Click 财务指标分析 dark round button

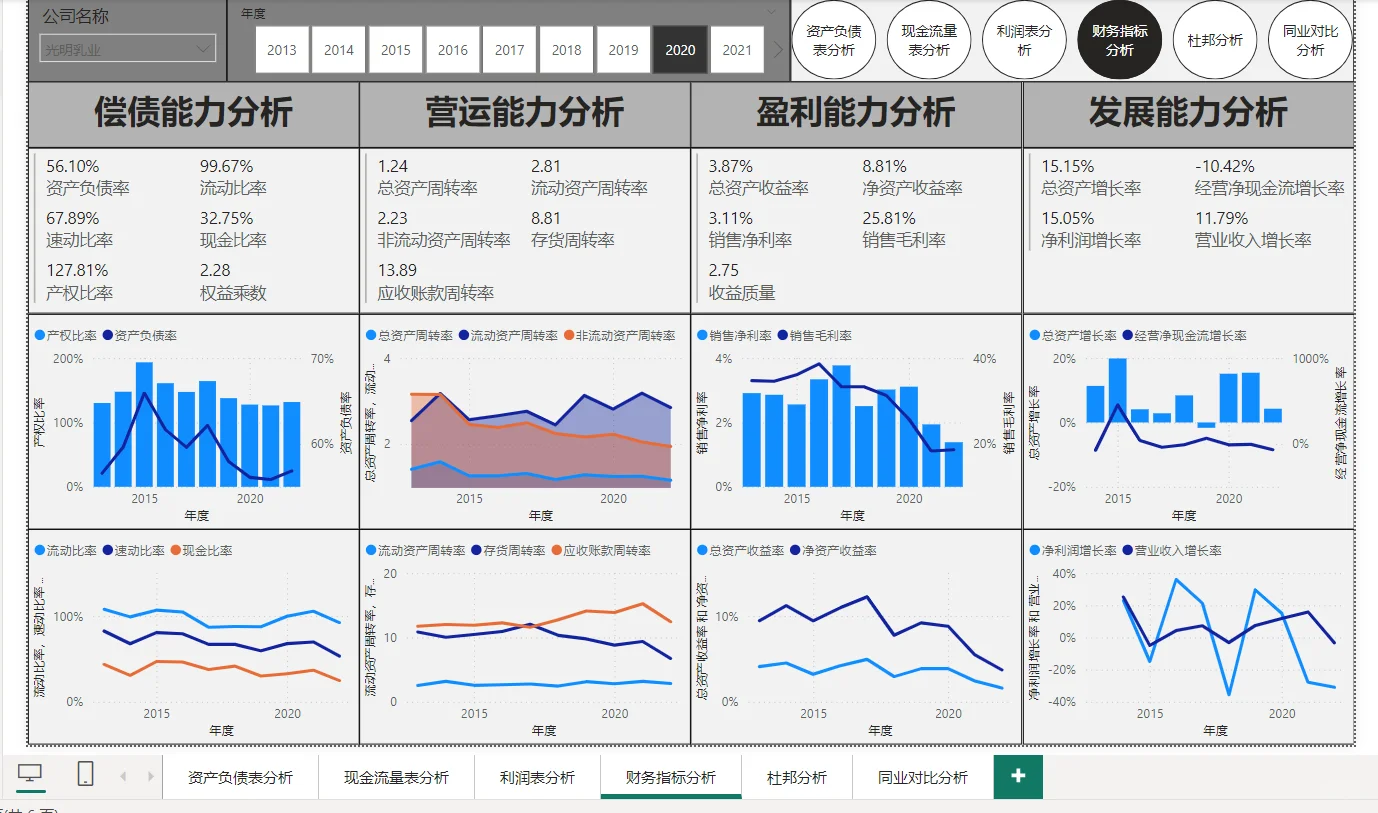(x=1120, y=41)
